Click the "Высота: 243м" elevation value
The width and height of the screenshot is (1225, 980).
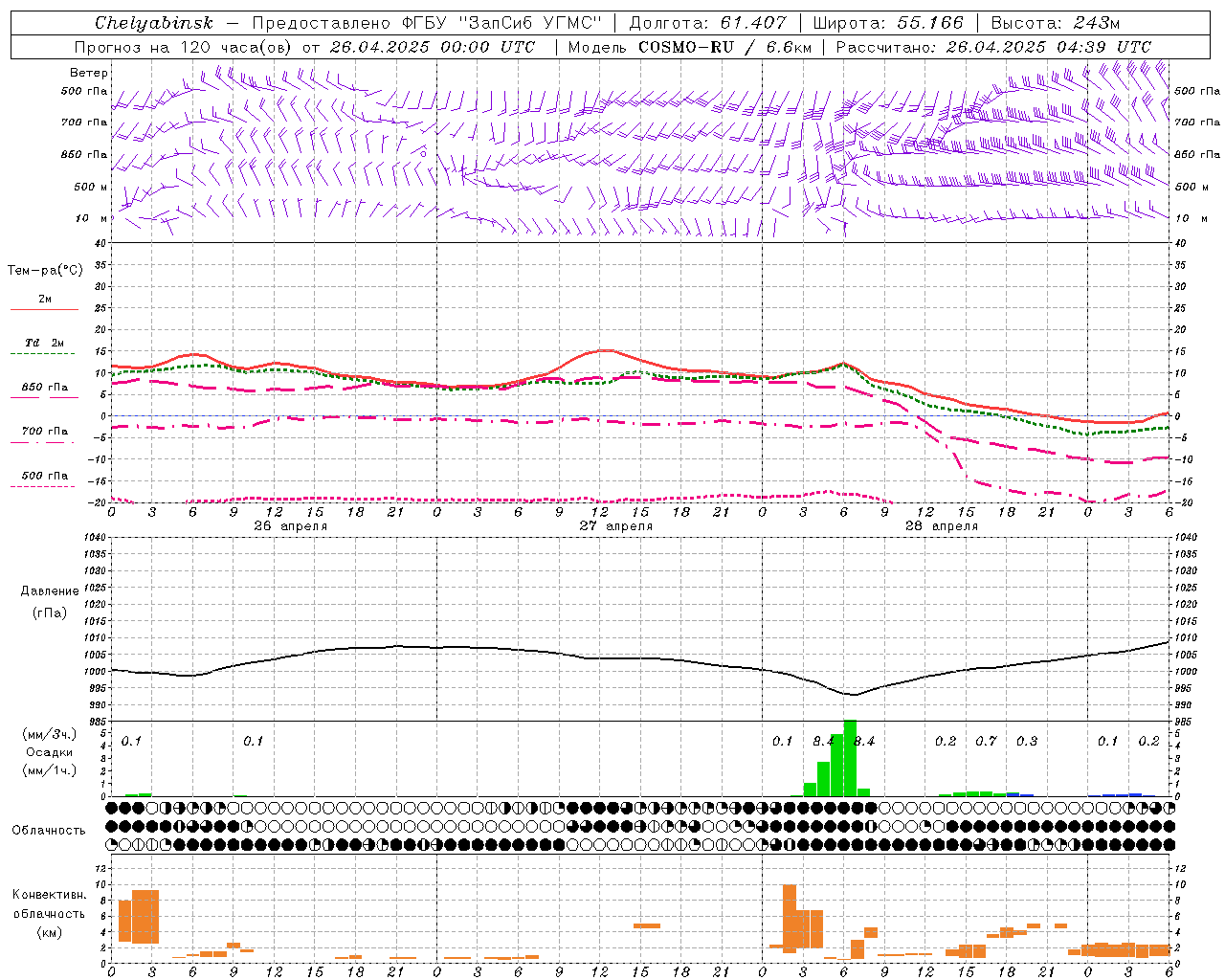tap(1056, 23)
